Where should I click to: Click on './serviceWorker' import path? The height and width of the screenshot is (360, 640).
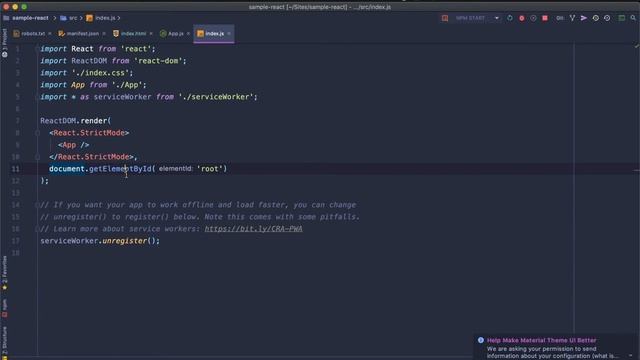click(x=216, y=97)
